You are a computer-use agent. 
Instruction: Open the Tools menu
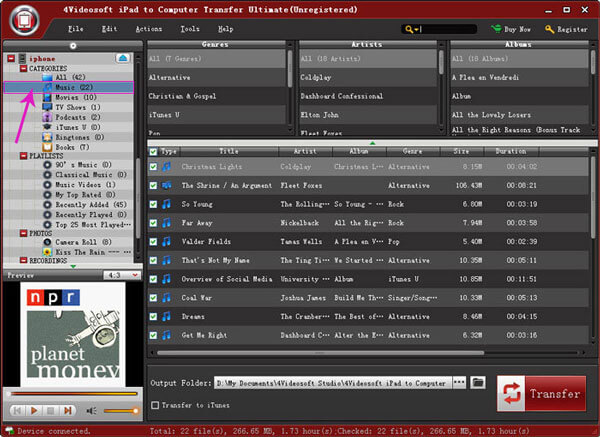click(x=190, y=30)
